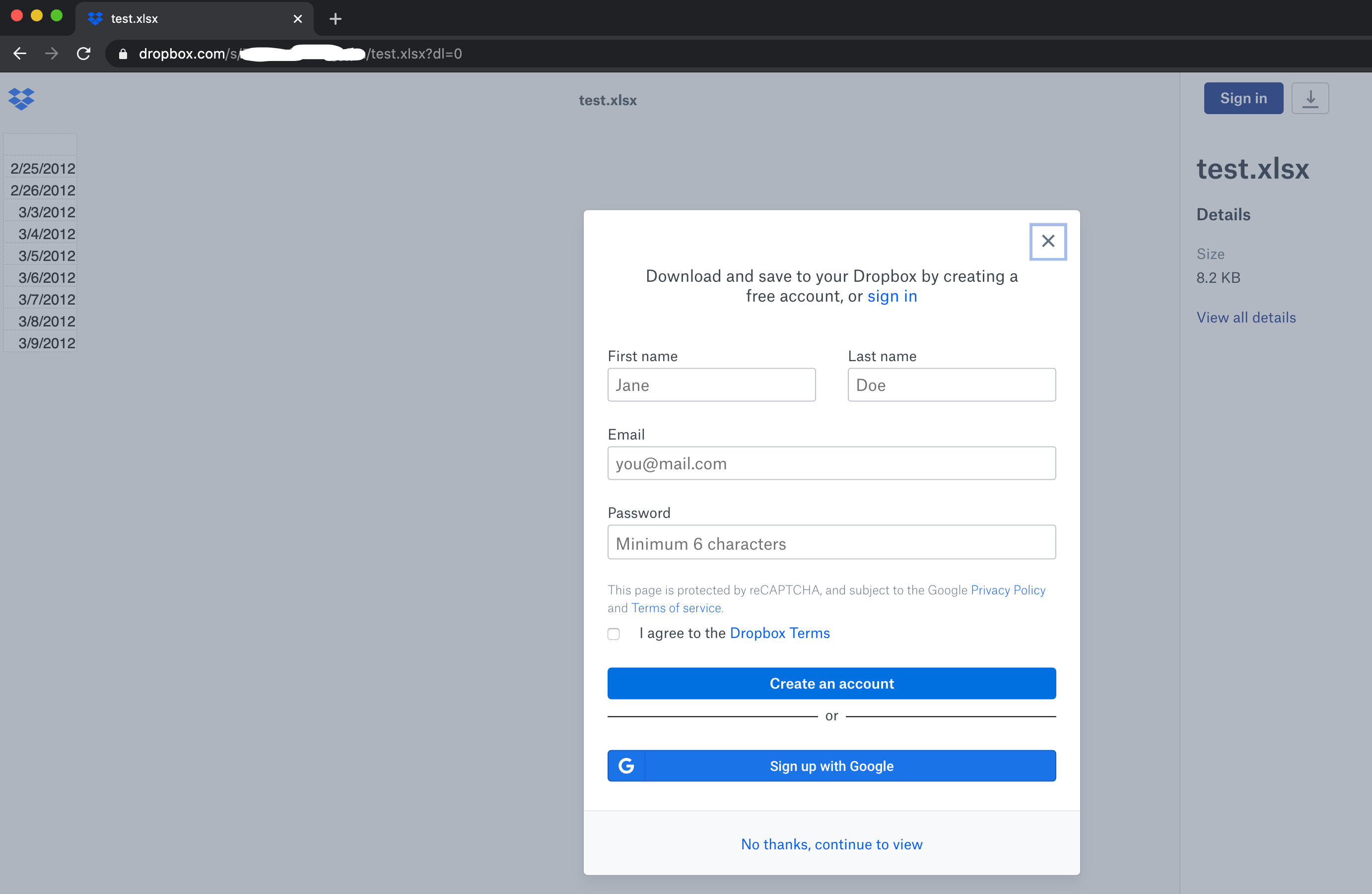This screenshot has height=894, width=1372.
Task: Click the browser back arrow
Action: 19,54
